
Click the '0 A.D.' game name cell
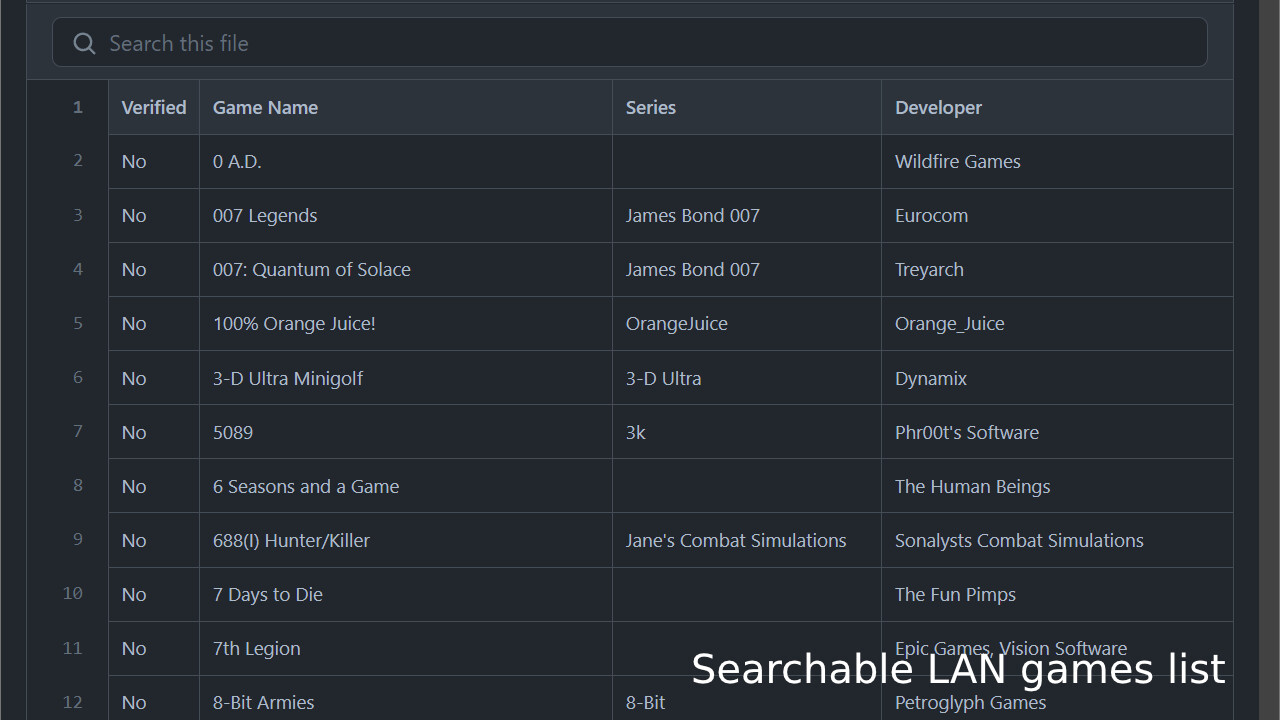(237, 162)
